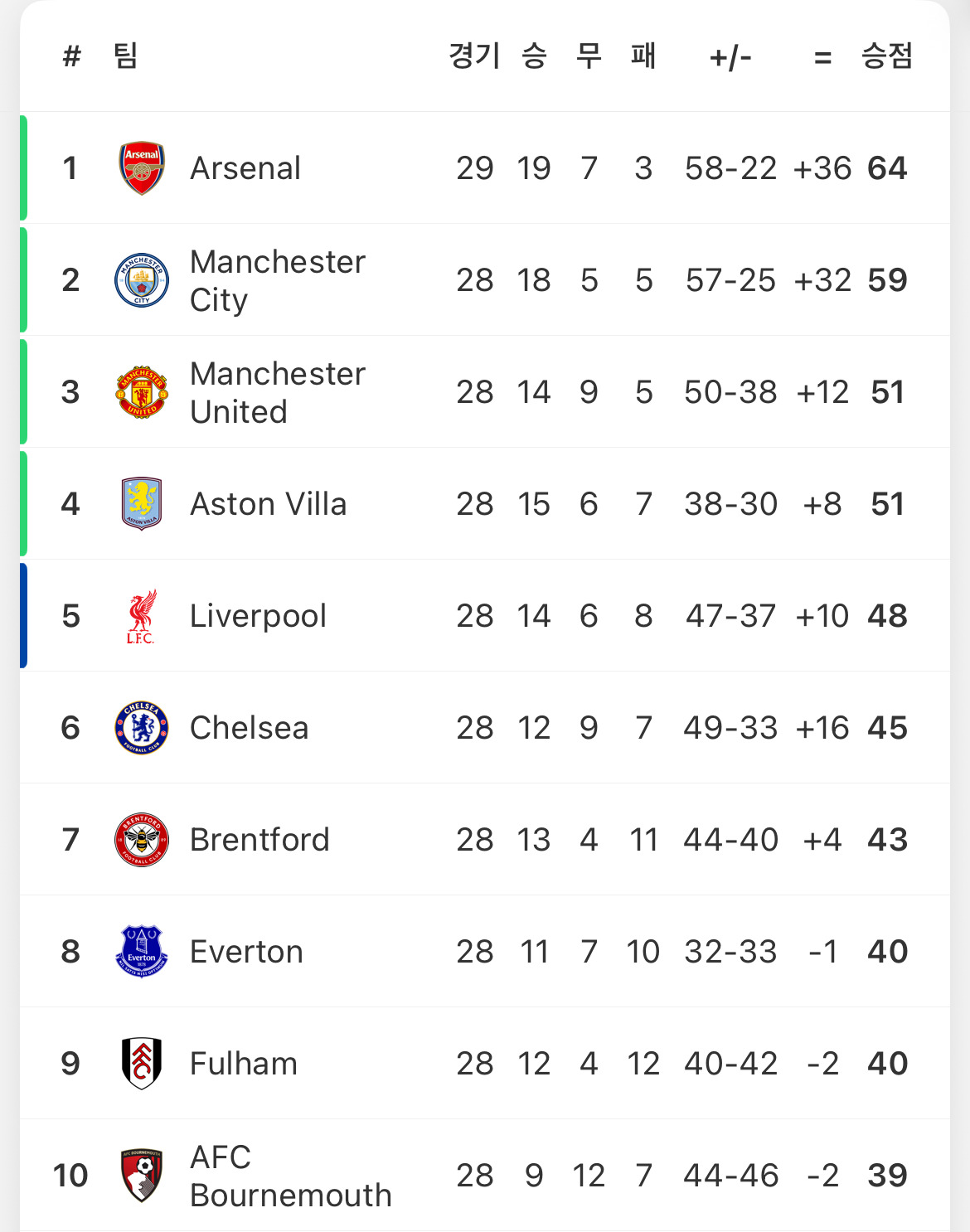Click the Liverpool L.F.C. liver bird icon
Screen dimensions: 970x1232
point(142,616)
